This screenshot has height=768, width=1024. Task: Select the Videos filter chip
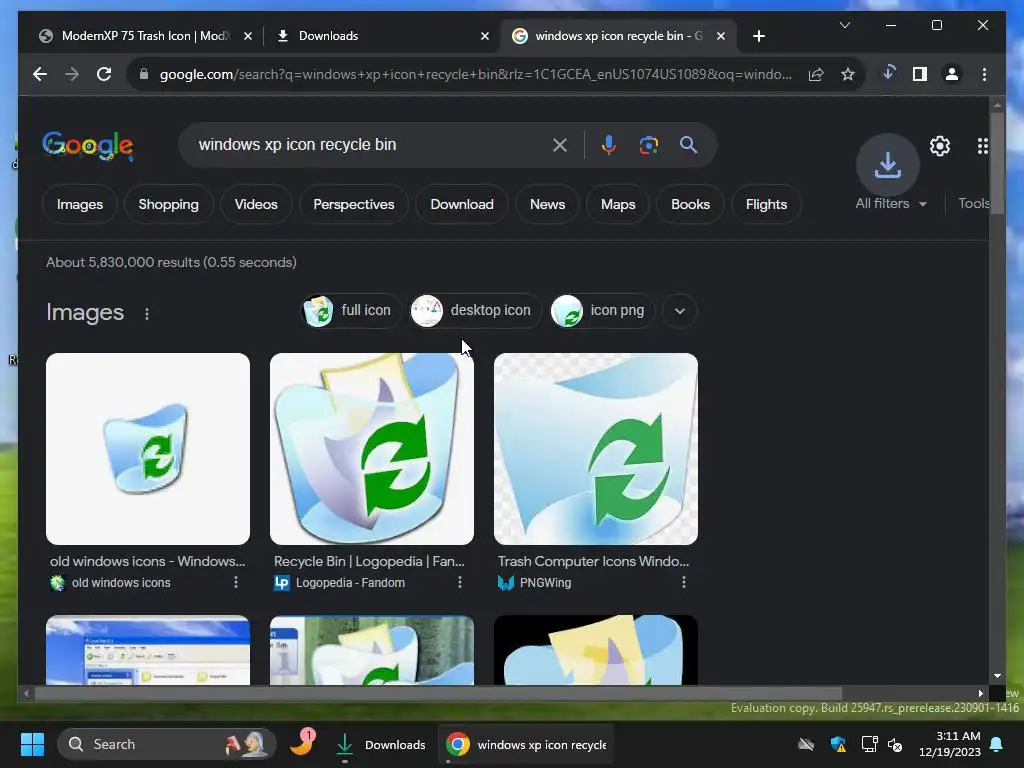coord(256,204)
